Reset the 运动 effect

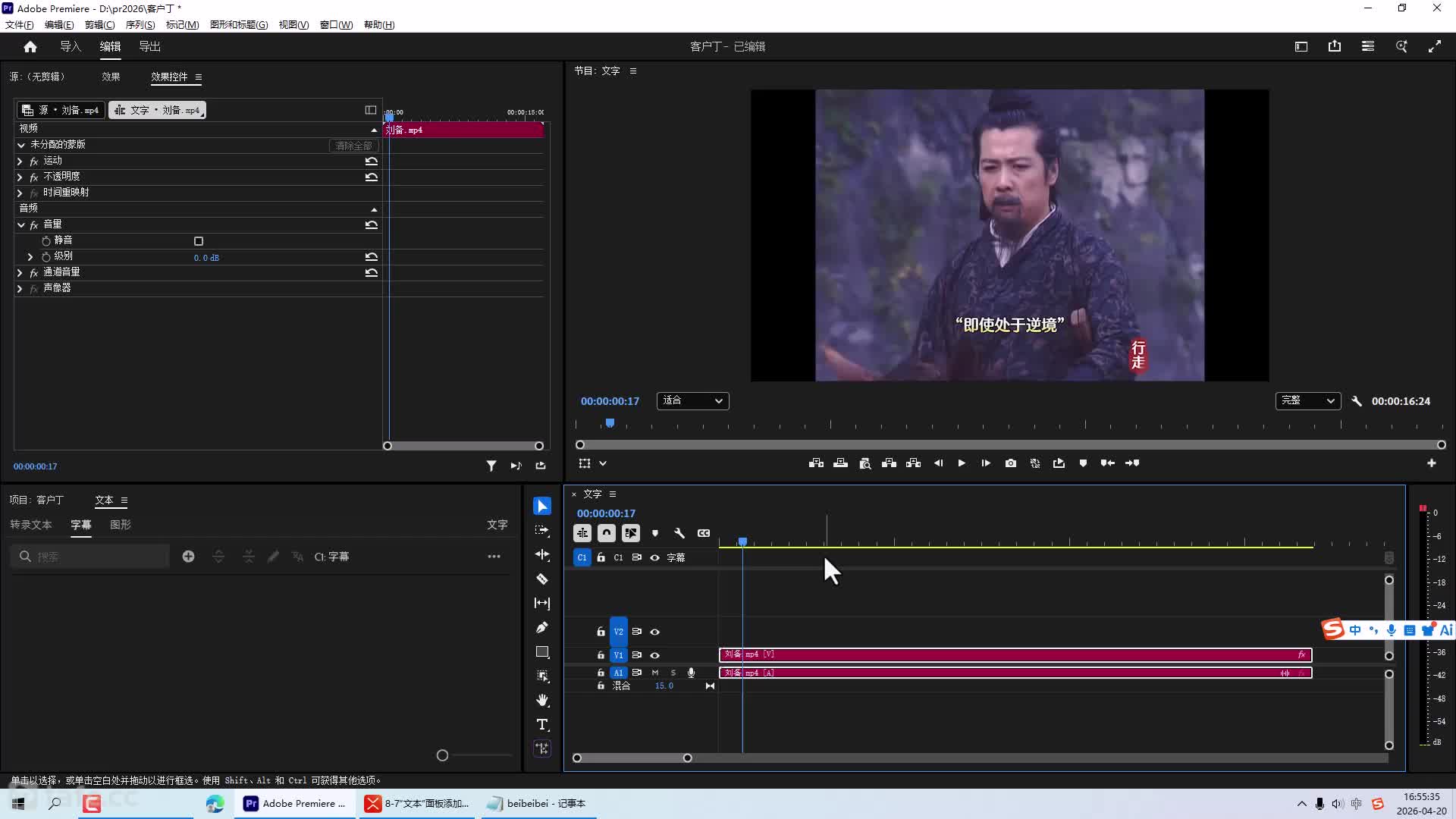(x=372, y=161)
